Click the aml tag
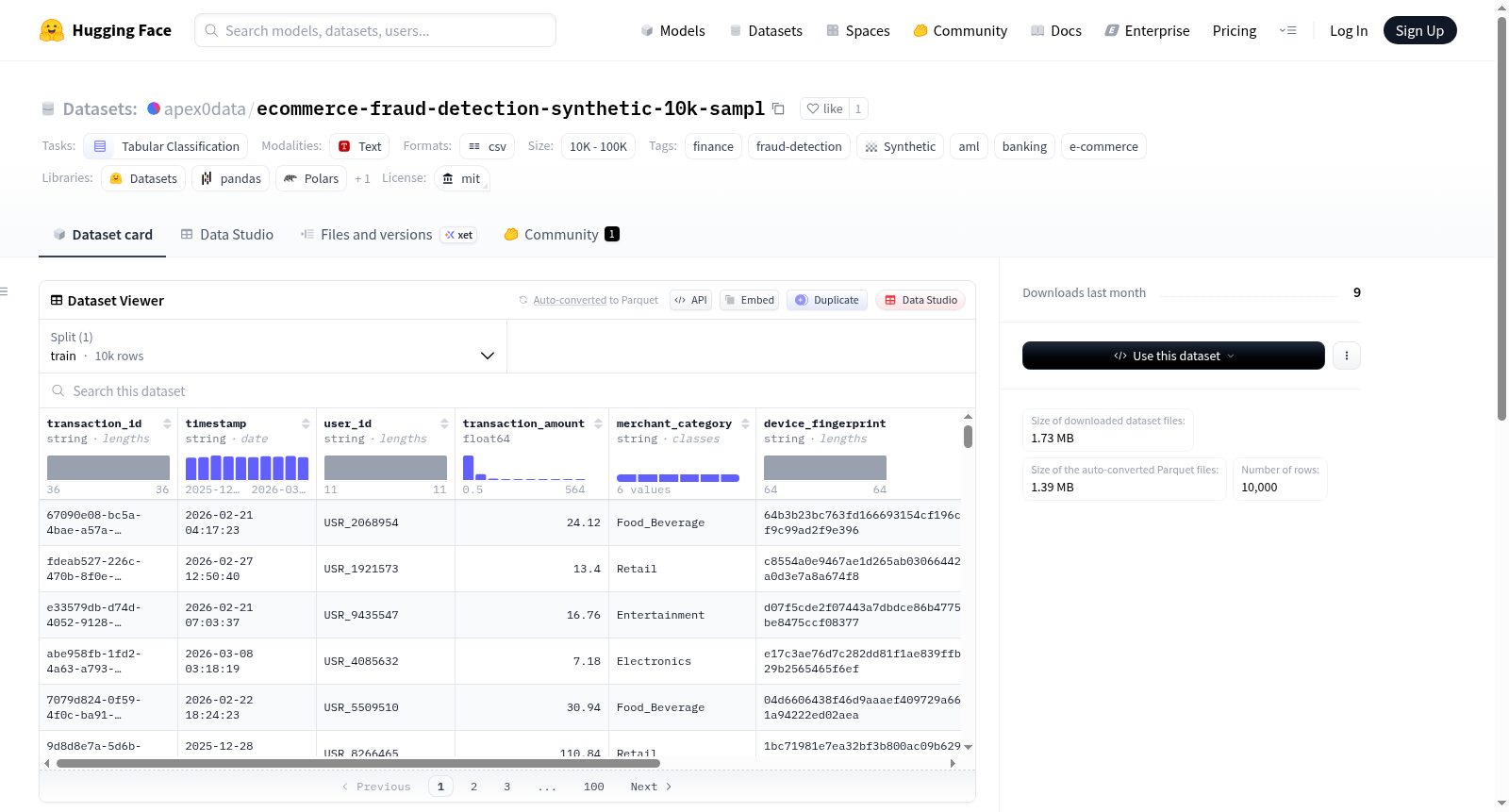Image resolution: width=1509 pixels, height=812 pixels. click(969, 146)
